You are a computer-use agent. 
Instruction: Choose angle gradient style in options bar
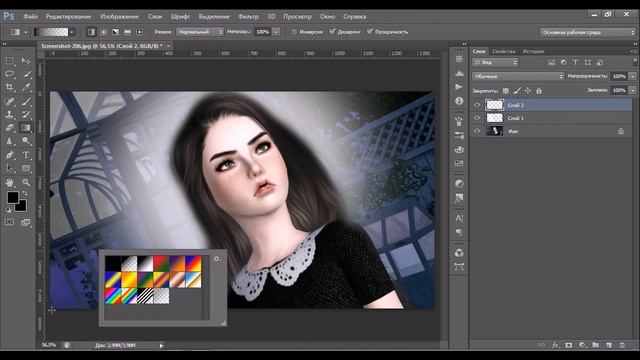(x=116, y=32)
